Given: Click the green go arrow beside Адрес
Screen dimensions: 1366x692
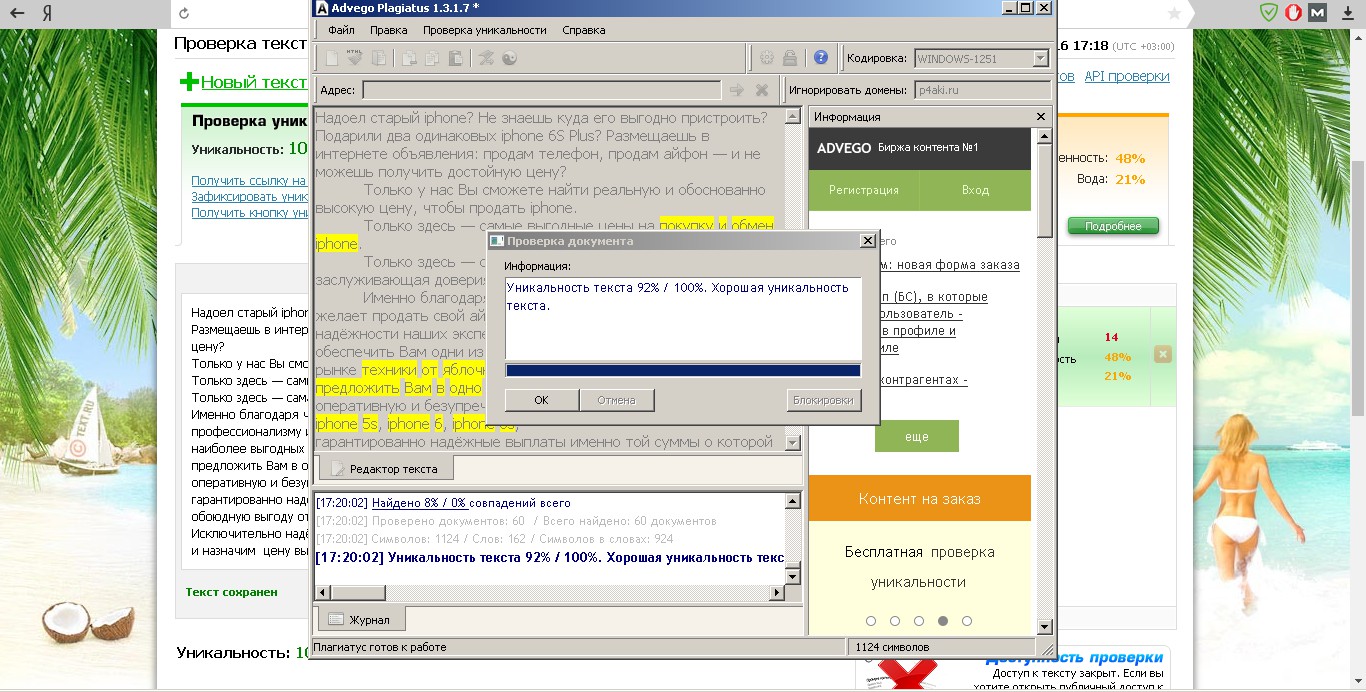Looking at the screenshot, I should click(737, 90).
